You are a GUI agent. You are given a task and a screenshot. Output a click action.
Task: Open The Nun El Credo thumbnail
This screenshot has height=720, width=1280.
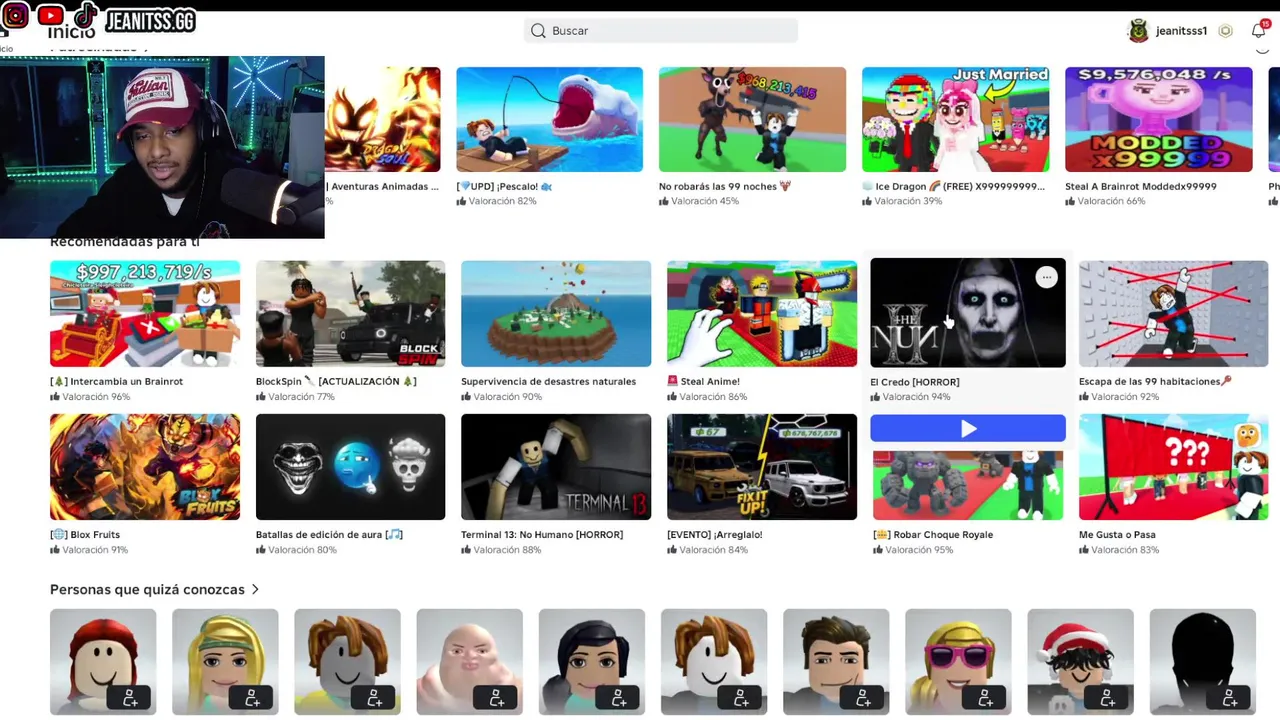[x=968, y=313]
